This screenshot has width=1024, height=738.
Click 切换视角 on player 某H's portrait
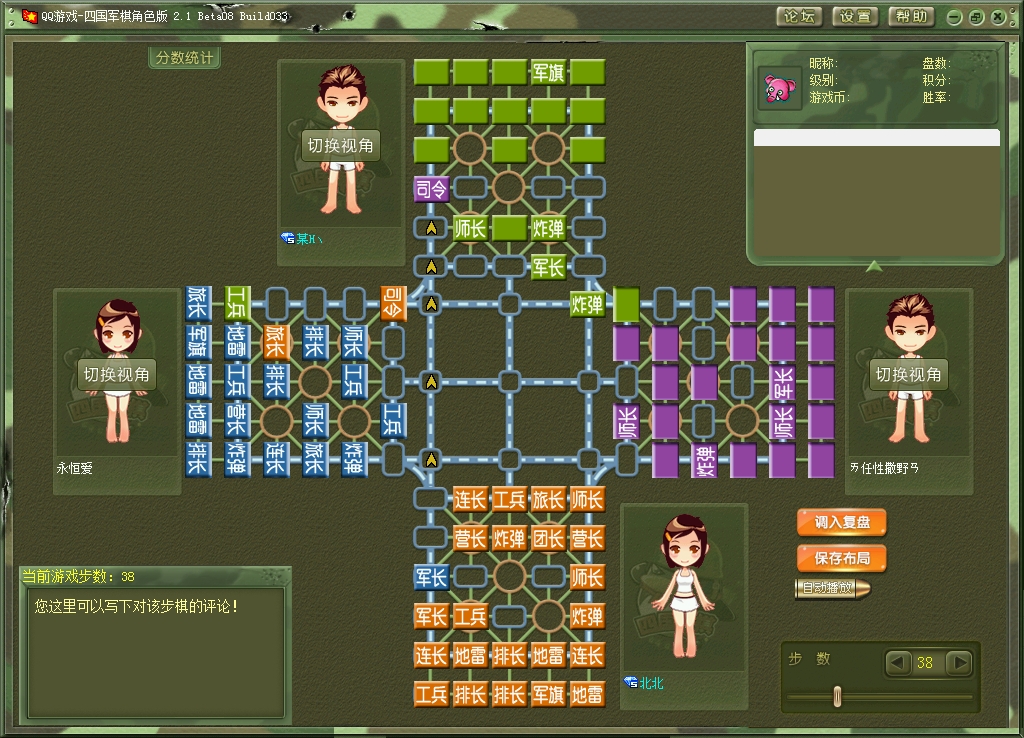(x=340, y=145)
